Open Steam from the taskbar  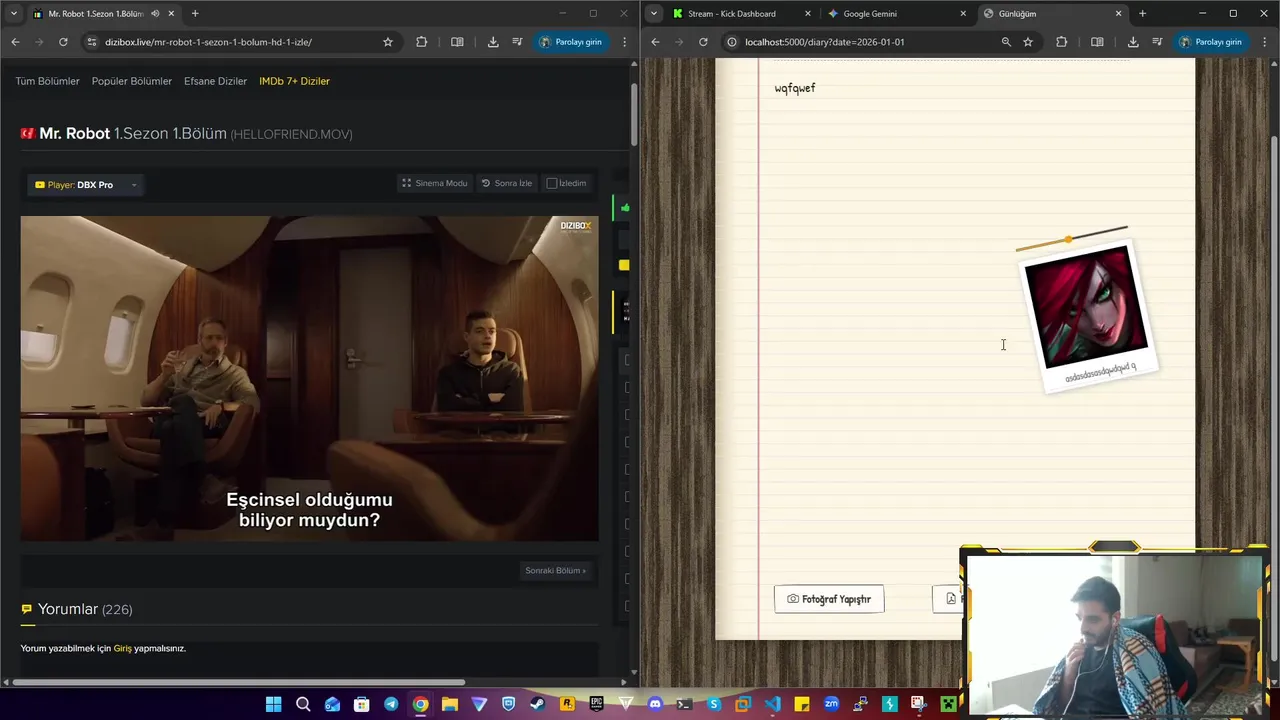538,704
